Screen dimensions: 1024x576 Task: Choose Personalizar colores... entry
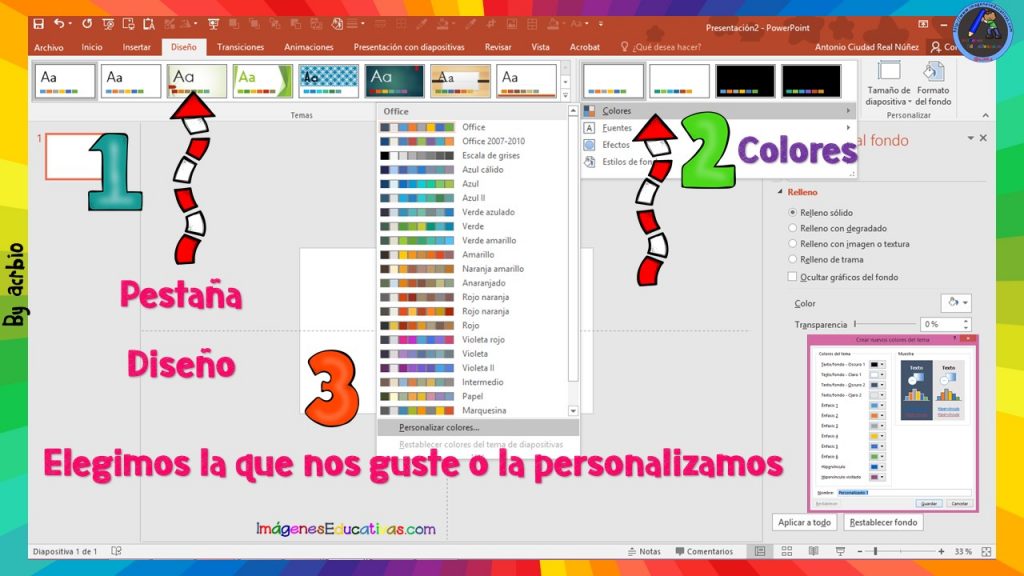click(477, 427)
